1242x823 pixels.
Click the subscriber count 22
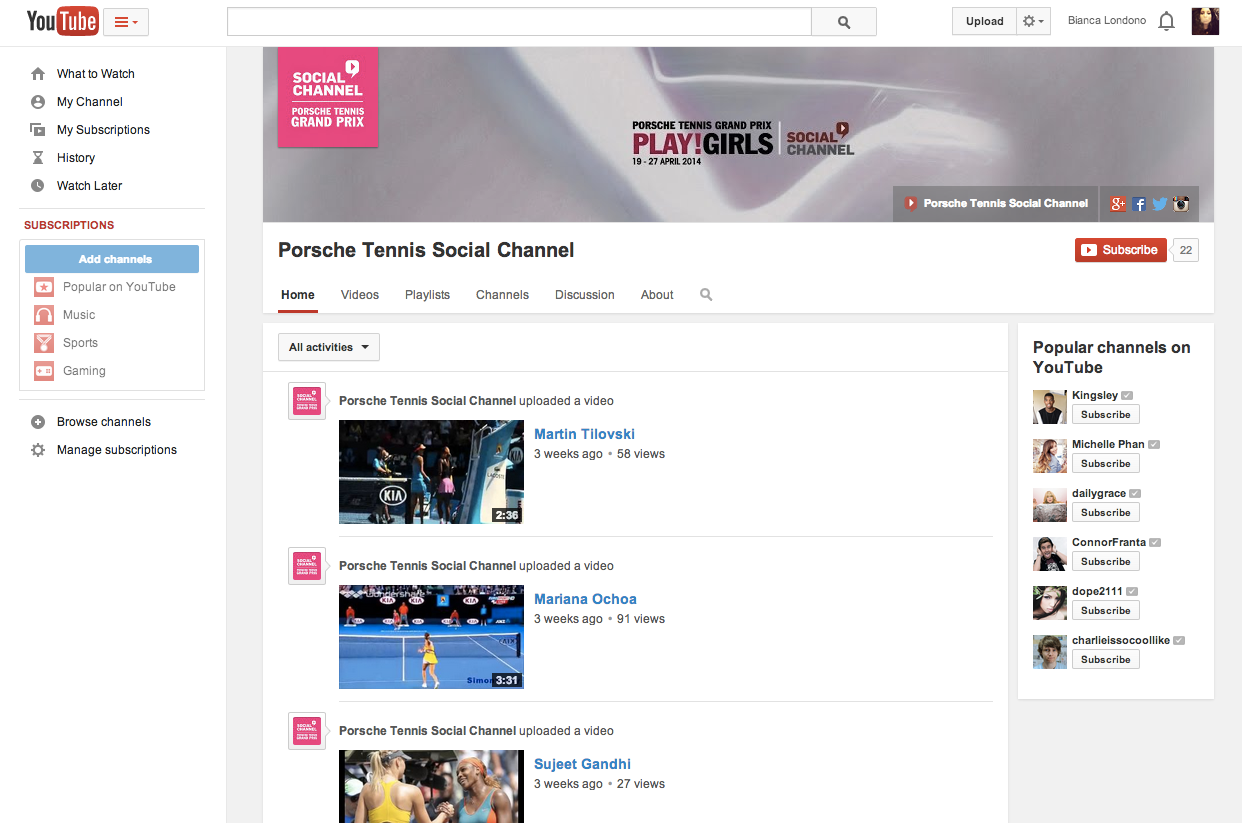[x=1186, y=250]
